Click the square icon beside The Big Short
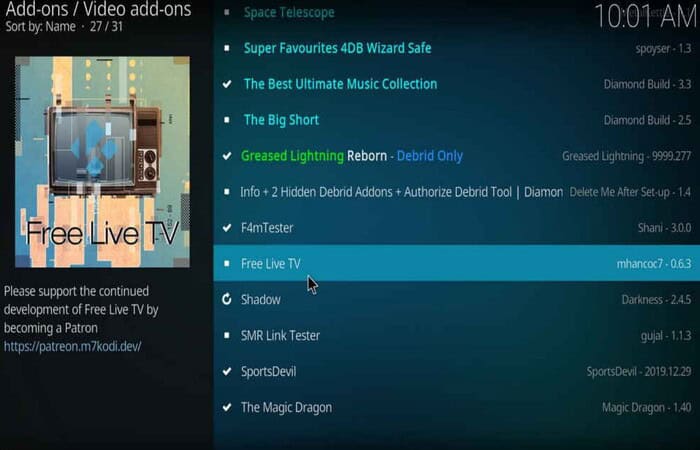The height and width of the screenshot is (450, 700). click(x=227, y=120)
